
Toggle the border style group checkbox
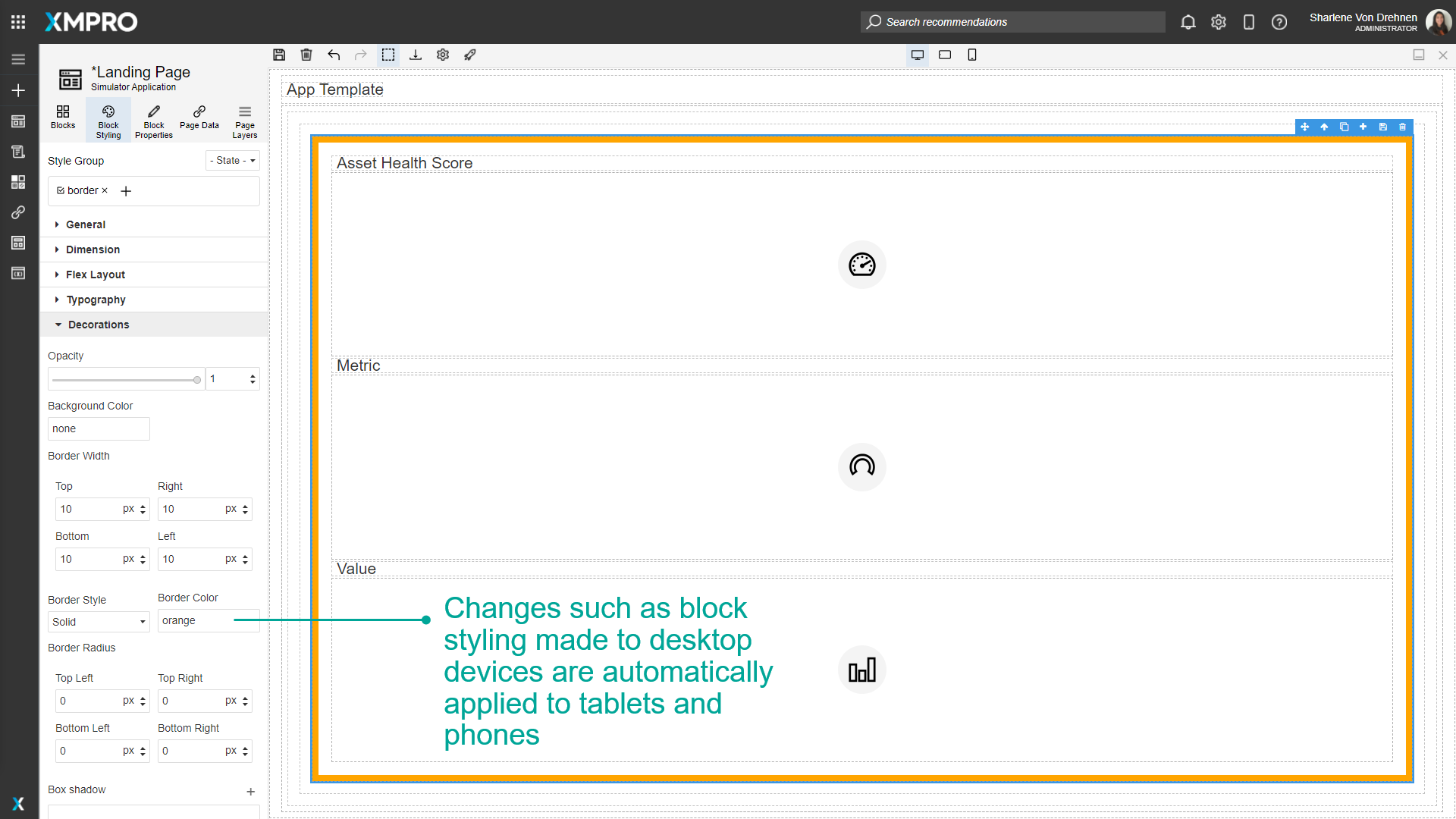point(61,190)
